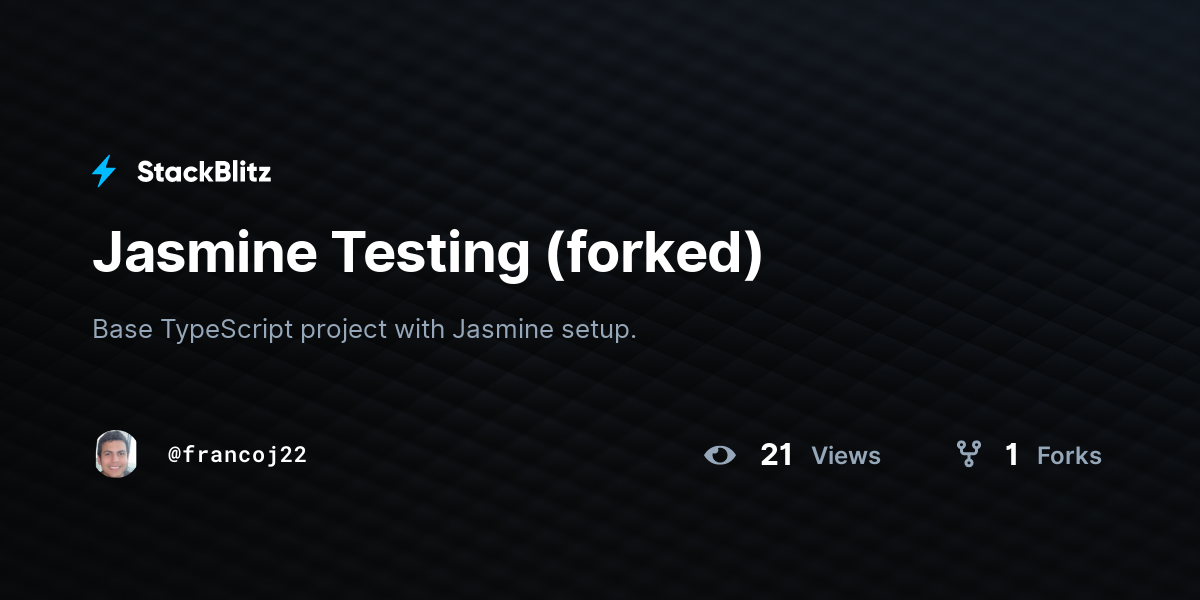The height and width of the screenshot is (600, 1200).
Task: Click the 21 view count number
Action: pyautogui.click(x=777, y=455)
